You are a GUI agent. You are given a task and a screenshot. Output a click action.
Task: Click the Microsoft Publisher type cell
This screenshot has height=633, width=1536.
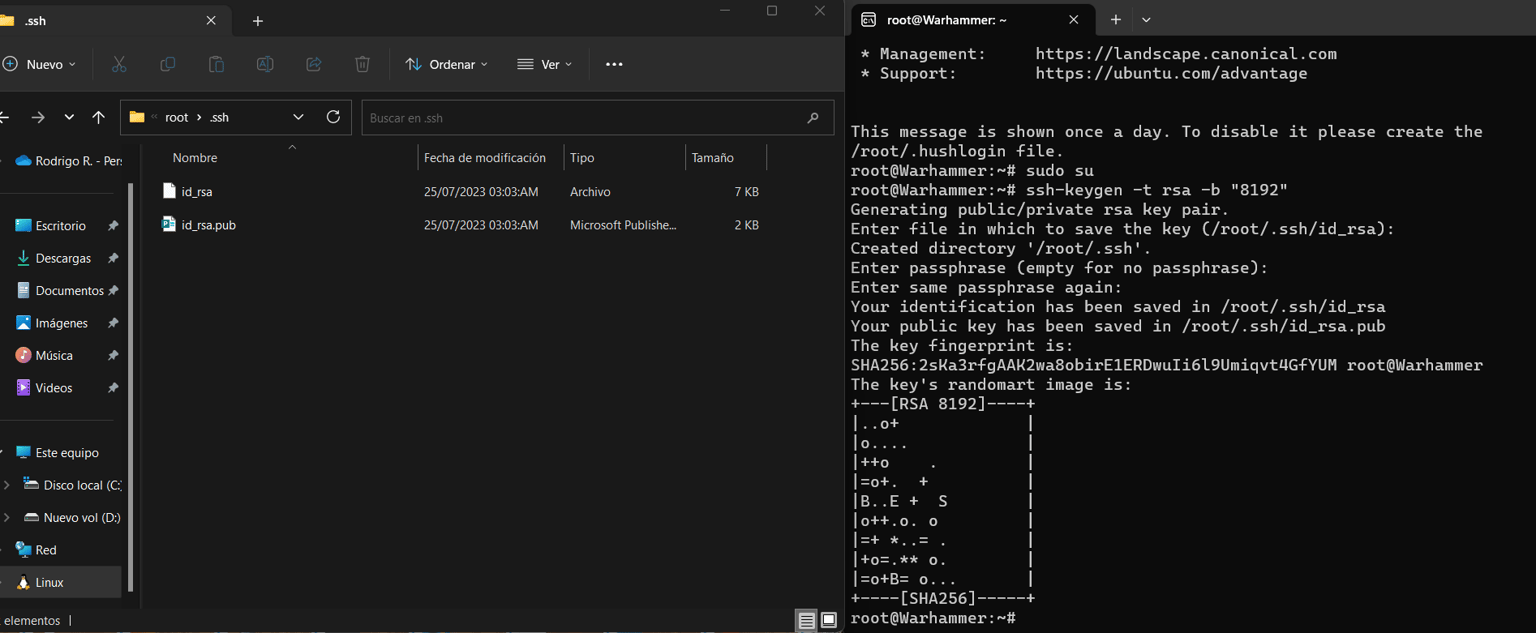(x=623, y=225)
